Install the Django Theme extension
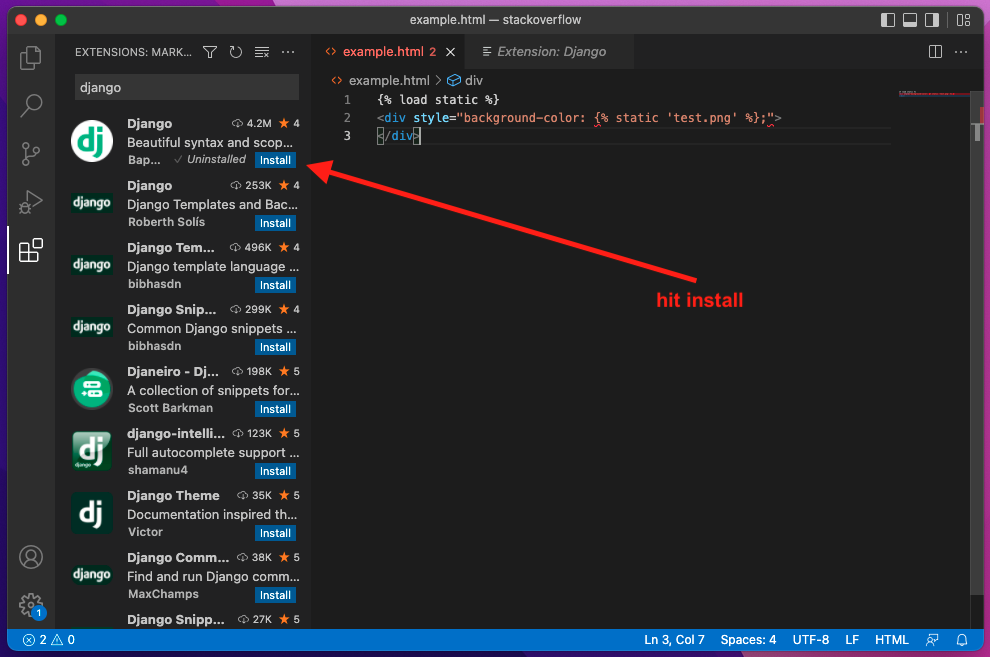990x657 pixels. coord(275,533)
